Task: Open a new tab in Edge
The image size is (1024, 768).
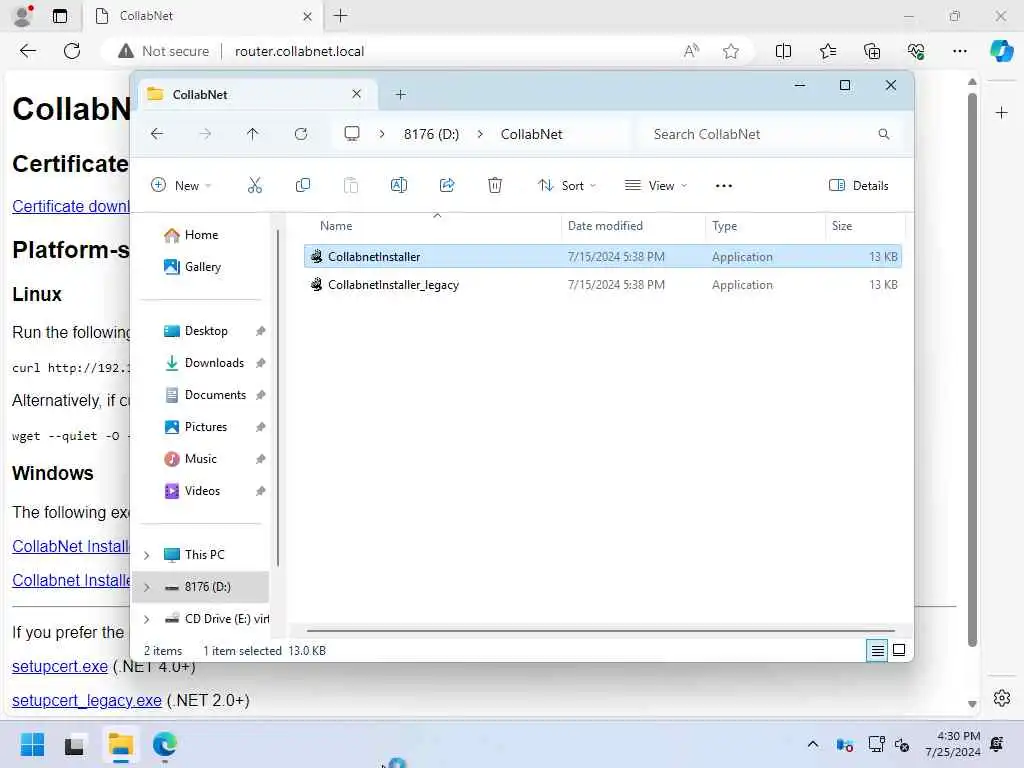Action: (x=340, y=16)
